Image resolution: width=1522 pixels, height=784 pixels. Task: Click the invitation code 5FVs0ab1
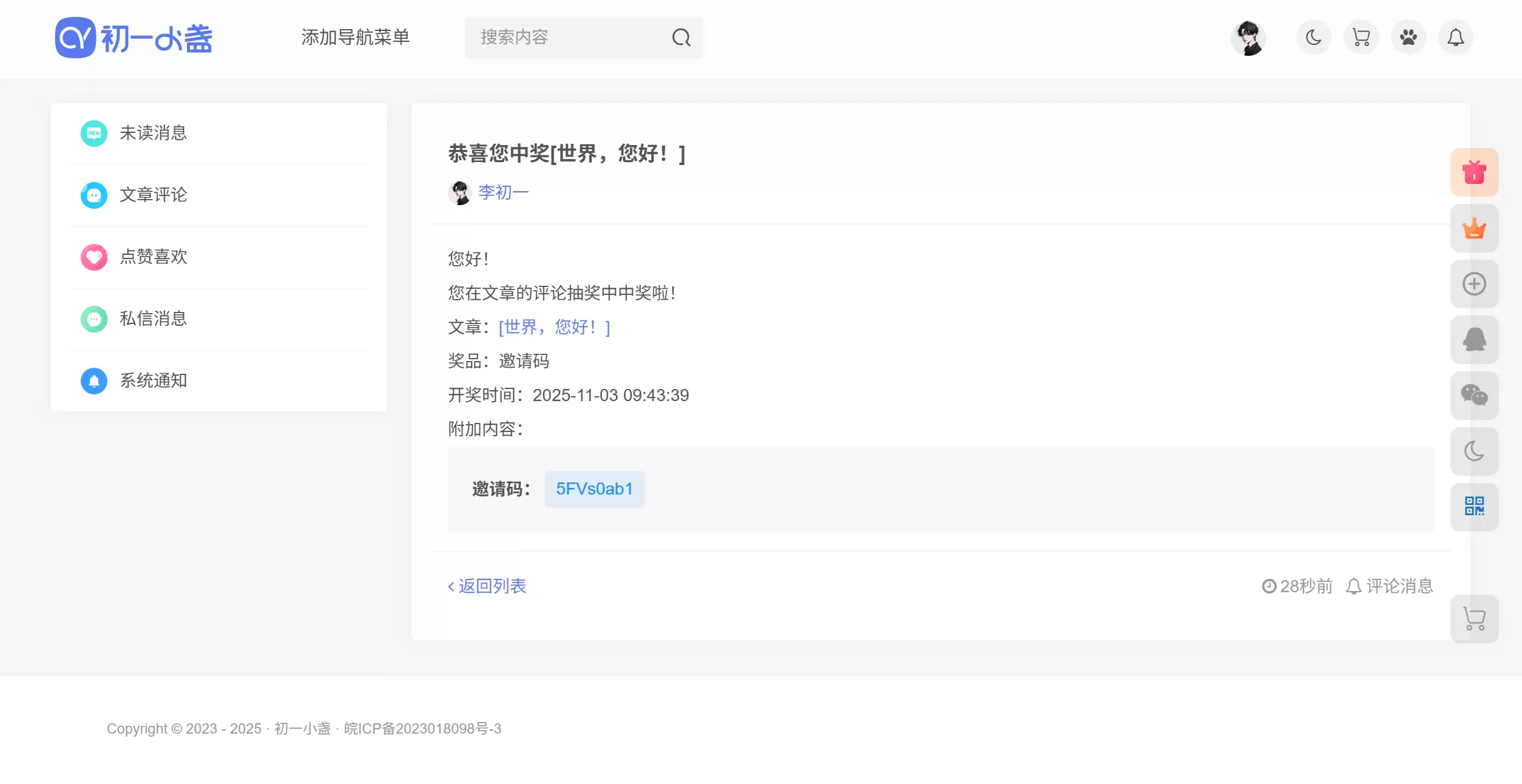594,489
